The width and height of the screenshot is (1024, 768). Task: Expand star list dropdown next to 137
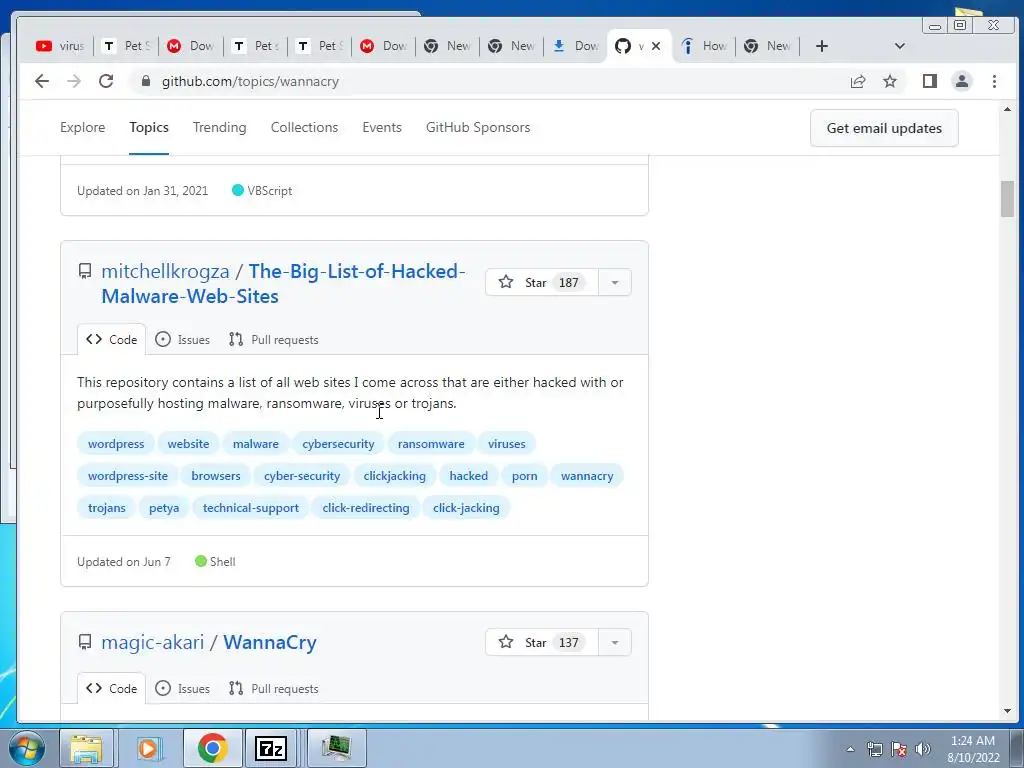point(615,642)
